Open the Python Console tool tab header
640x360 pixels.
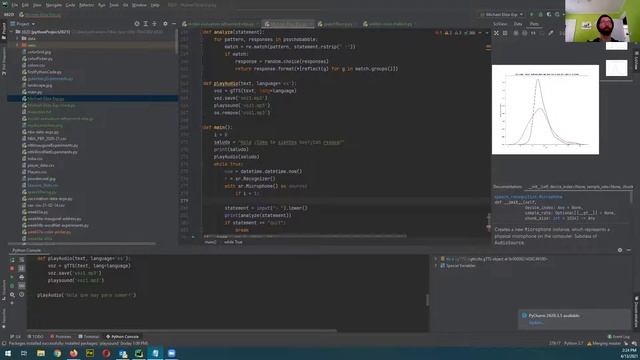(x=27, y=250)
